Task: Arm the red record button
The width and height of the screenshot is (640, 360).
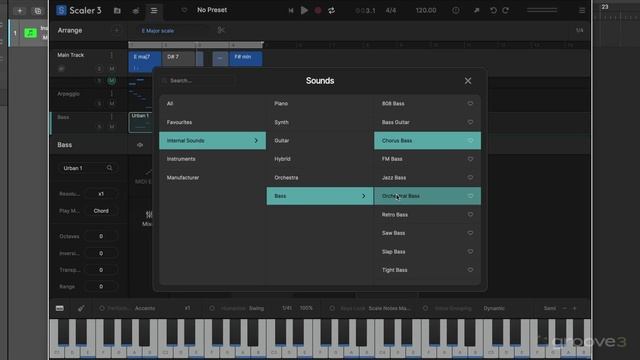Action: 318,11
